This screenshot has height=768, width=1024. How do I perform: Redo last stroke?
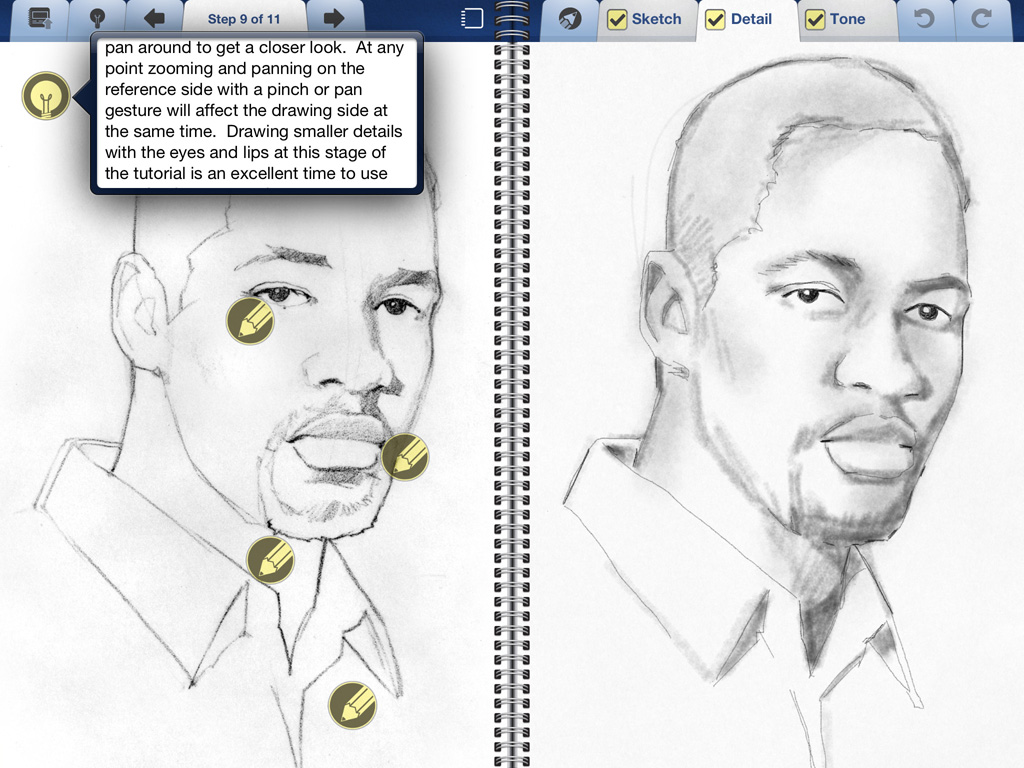(x=981, y=18)
